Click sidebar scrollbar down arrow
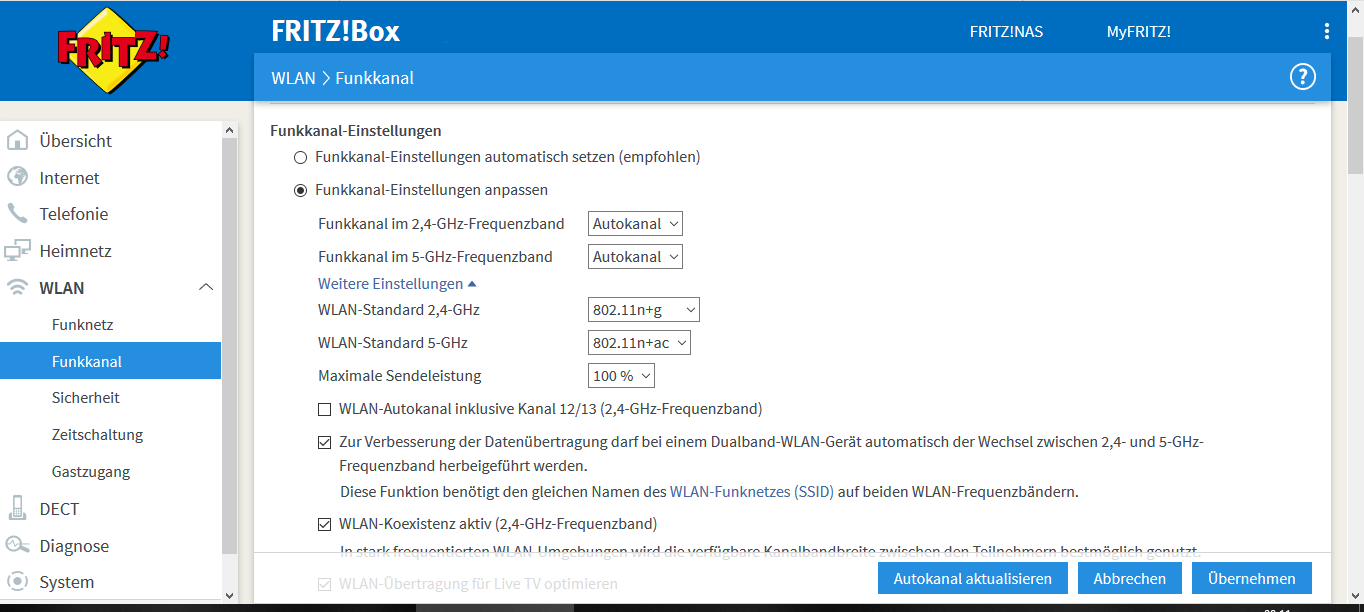This screenshot has width=1364, height=612. point(229,594)
